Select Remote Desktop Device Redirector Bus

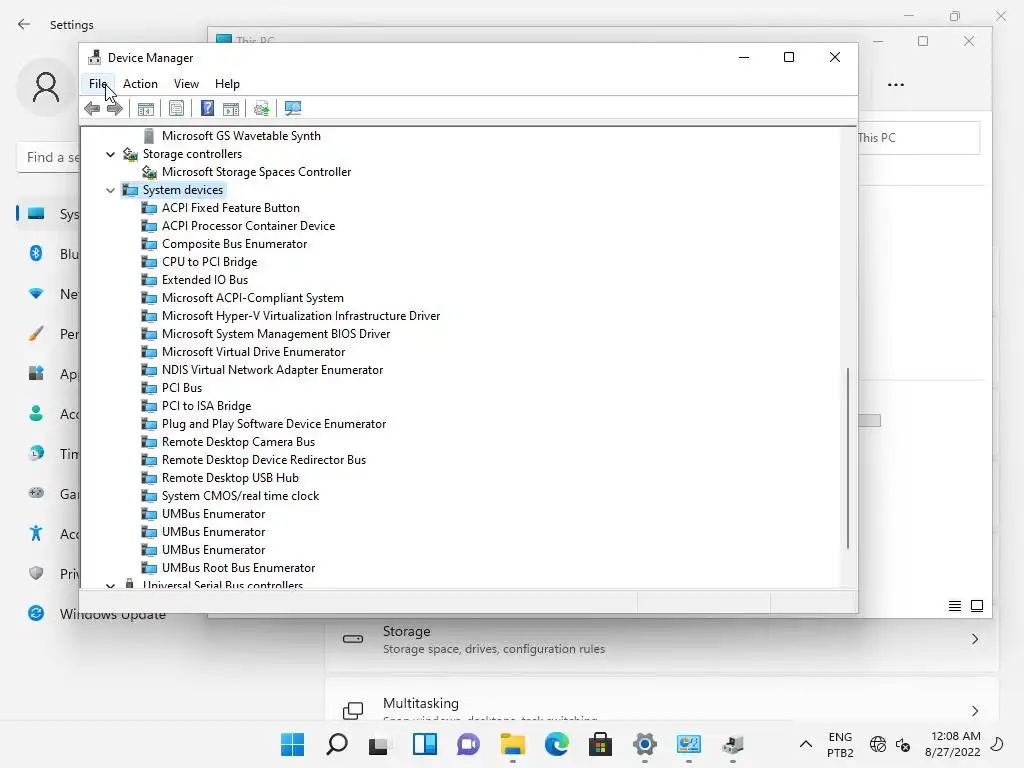click(264, 460)
